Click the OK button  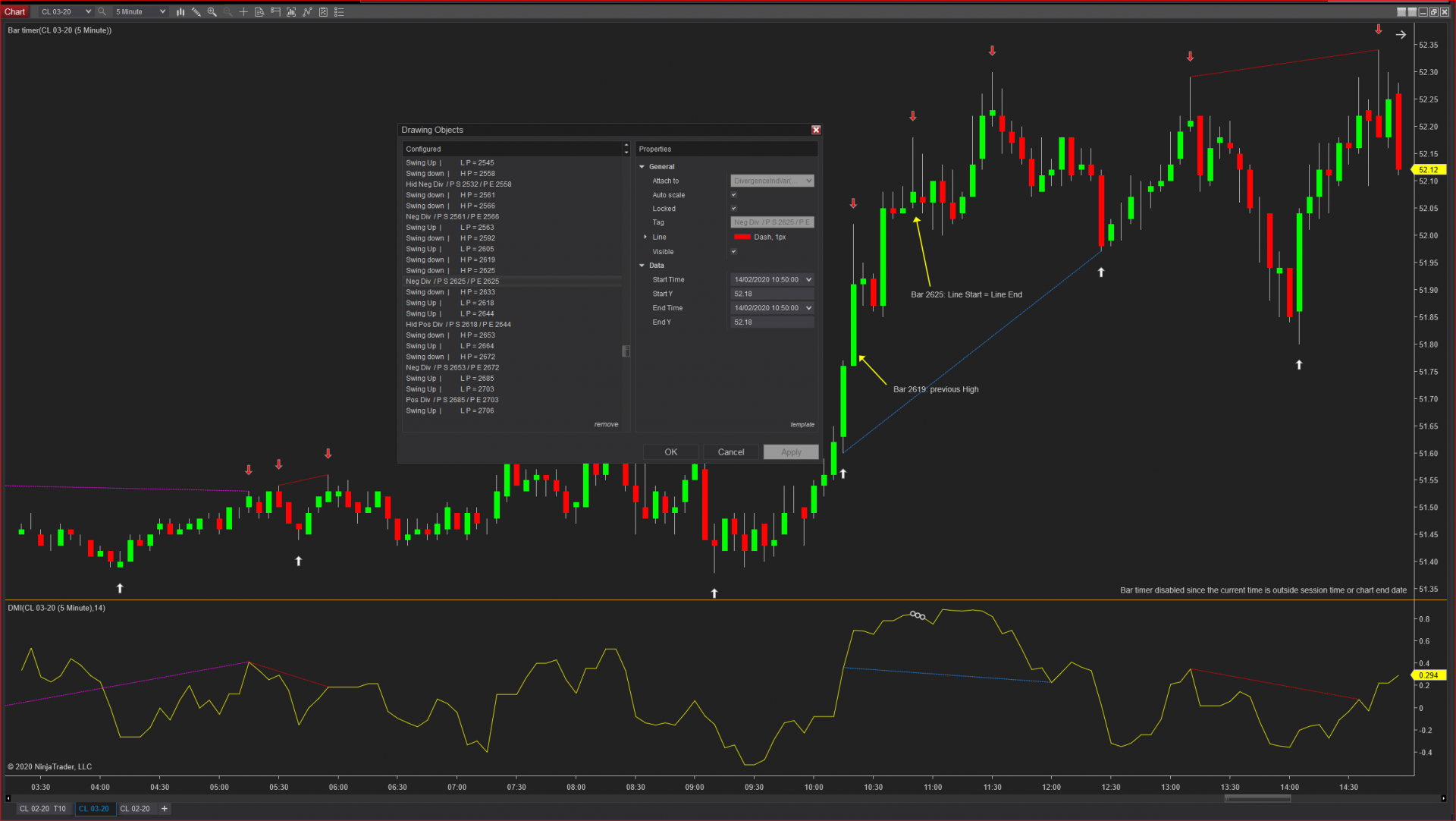tap(670, 452)
